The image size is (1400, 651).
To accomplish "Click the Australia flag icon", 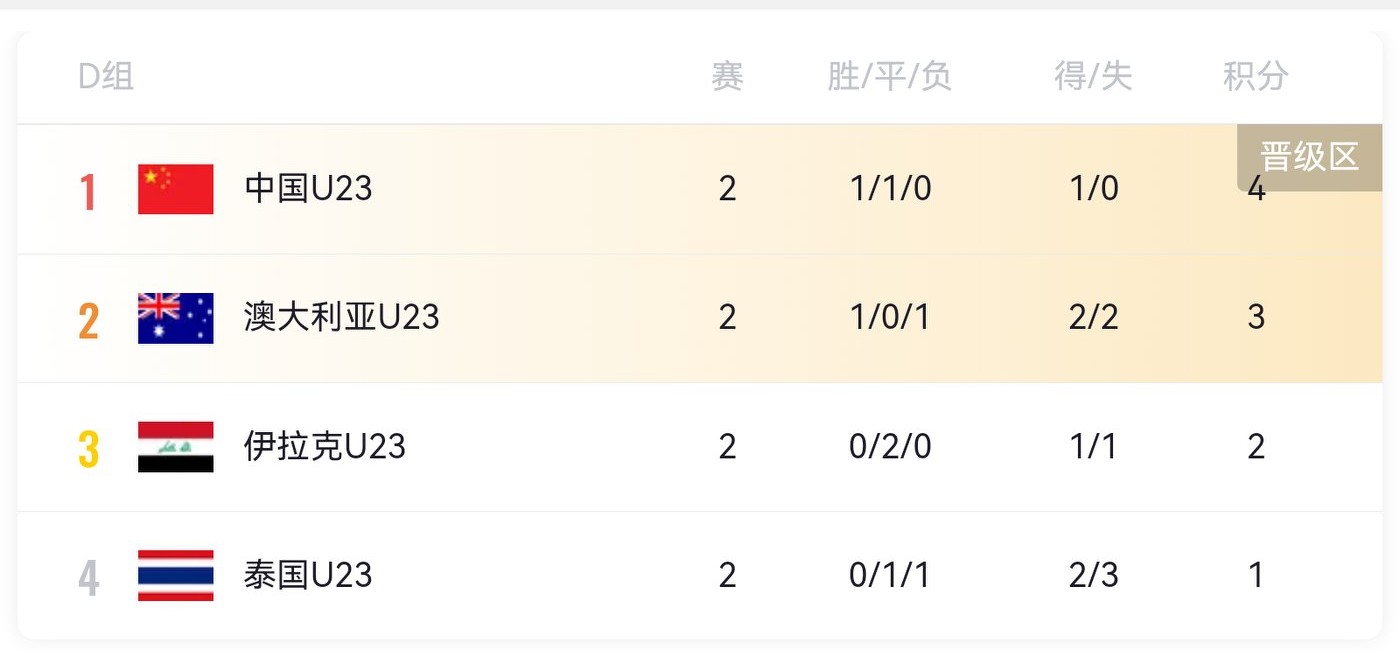I will [175, 318].
